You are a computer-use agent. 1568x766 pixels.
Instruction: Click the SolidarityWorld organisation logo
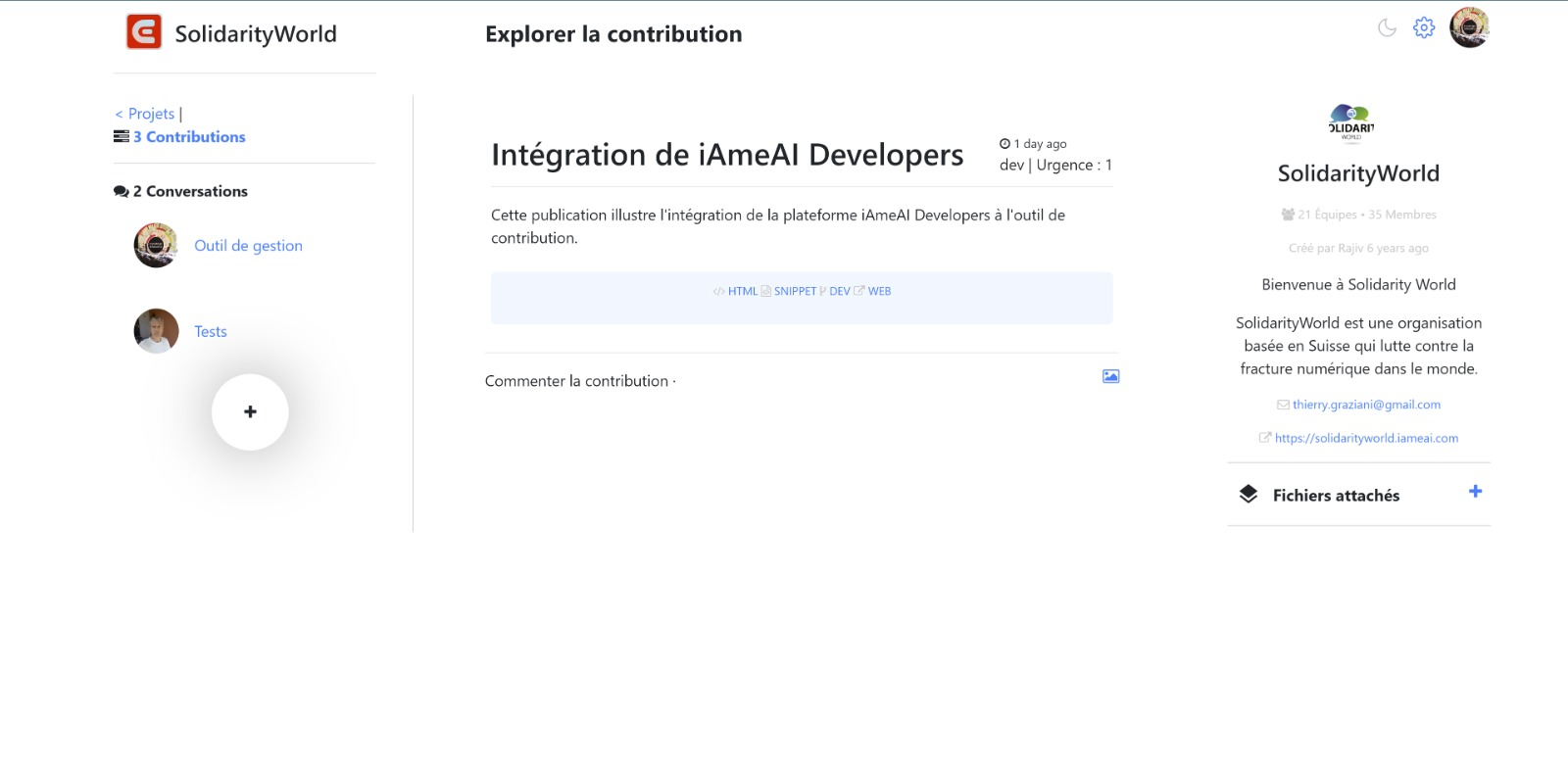point(1351,122)
